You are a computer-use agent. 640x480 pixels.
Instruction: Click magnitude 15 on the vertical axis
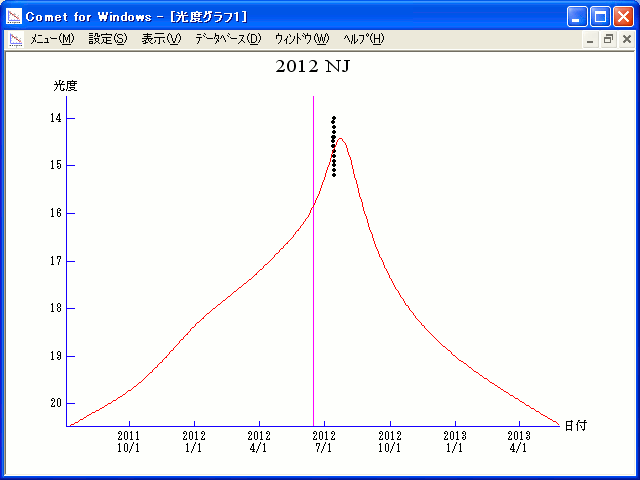click(56, 165)
